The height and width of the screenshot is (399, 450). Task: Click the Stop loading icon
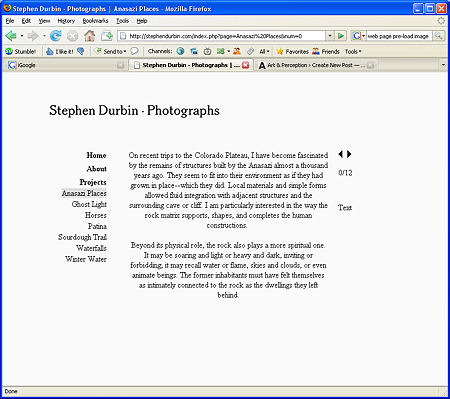72,36
